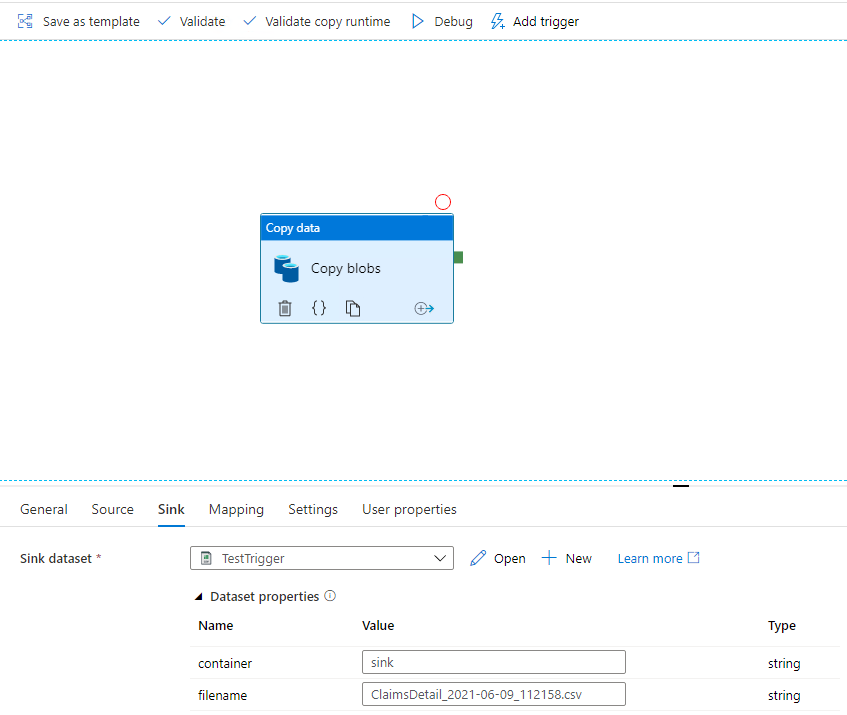Click the panel resize handle bar
847x715 pixels.
[681, 485]
